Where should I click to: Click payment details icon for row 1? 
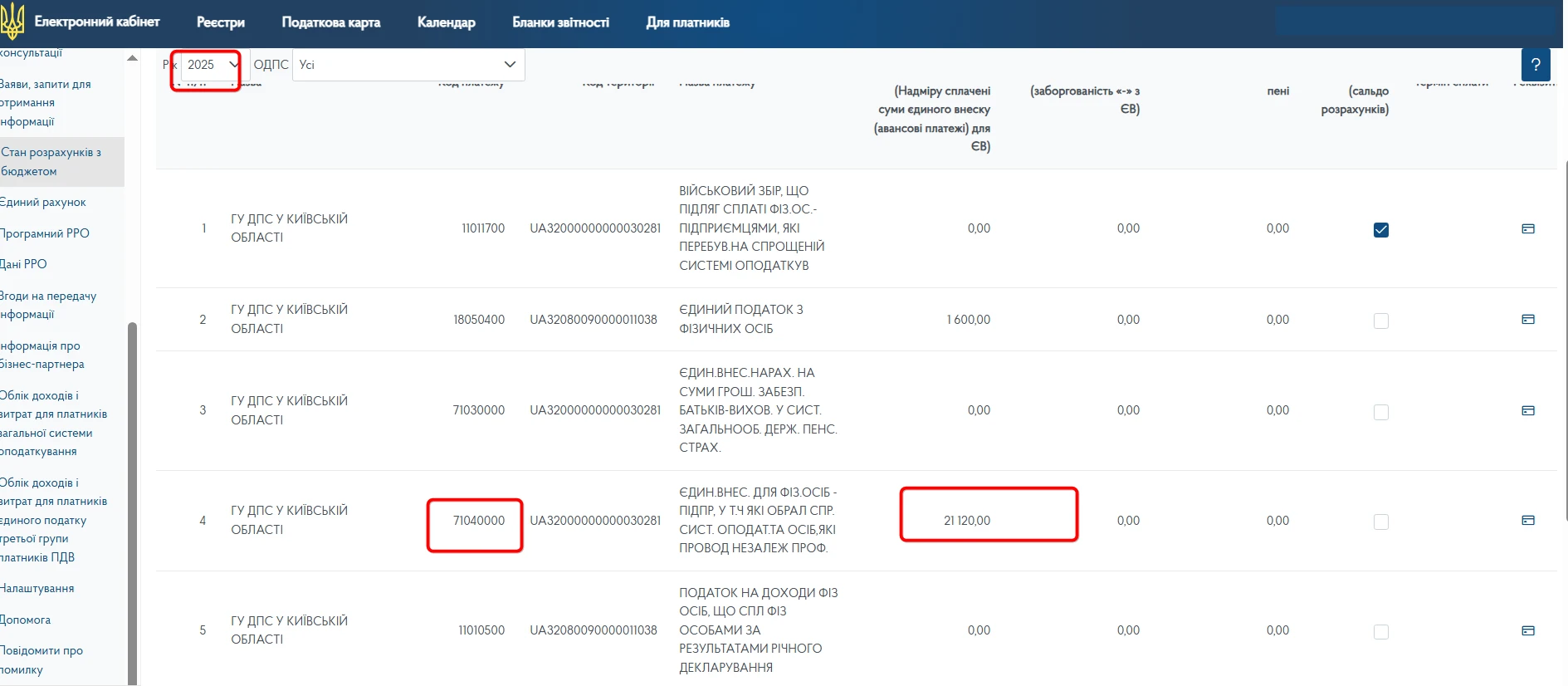click(1527, 228)
